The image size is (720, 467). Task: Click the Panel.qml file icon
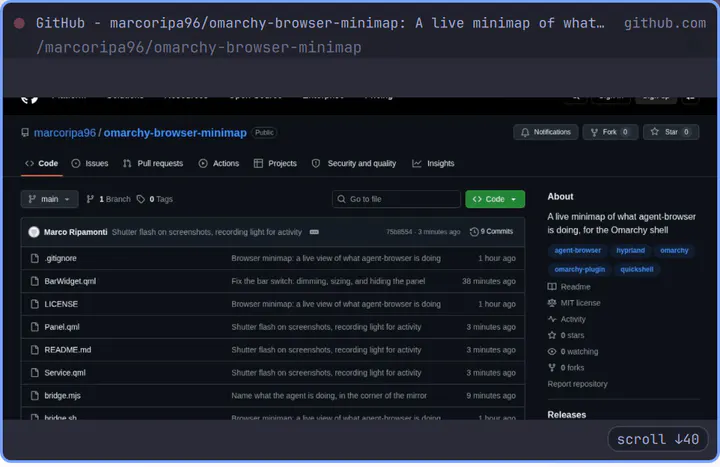[34, 327]
